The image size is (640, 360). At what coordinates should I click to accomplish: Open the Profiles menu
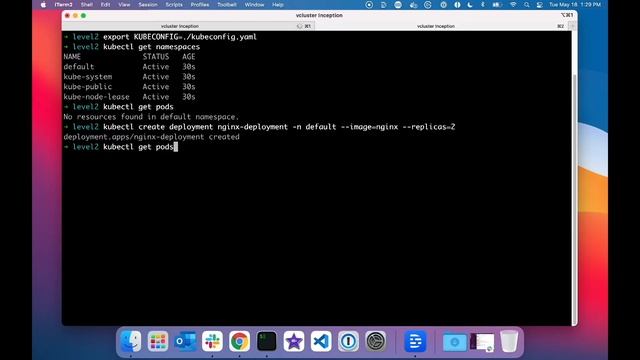[x=200, y=5]
